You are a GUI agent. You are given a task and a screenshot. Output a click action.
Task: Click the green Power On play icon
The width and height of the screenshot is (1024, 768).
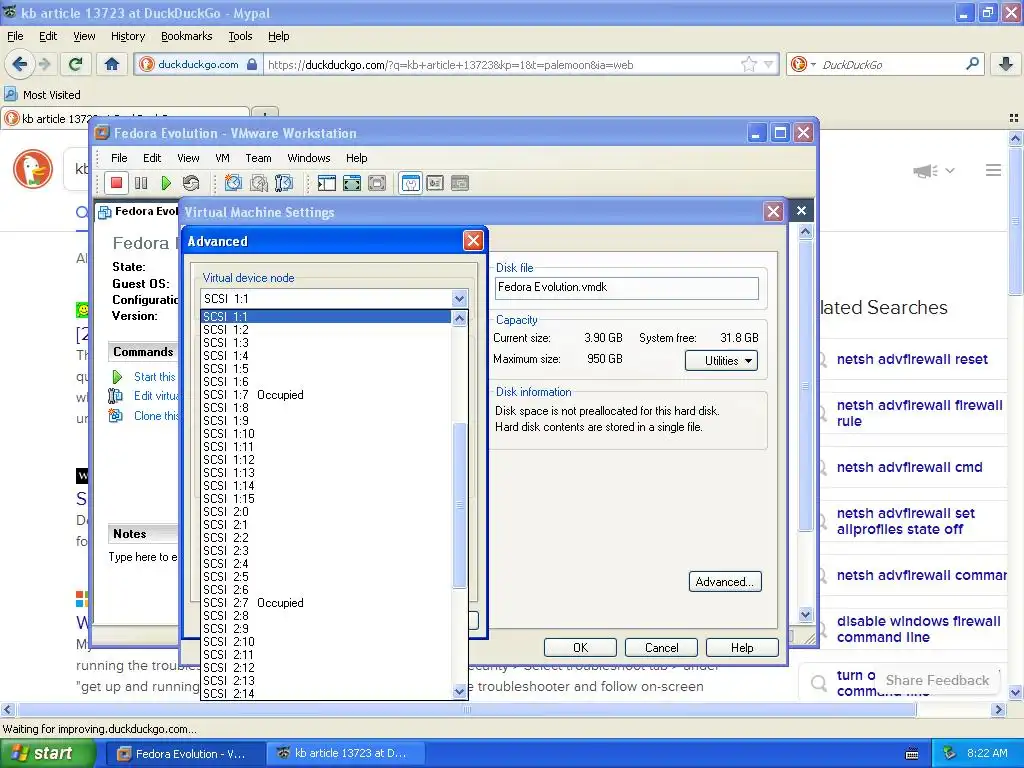coord(166,184)
